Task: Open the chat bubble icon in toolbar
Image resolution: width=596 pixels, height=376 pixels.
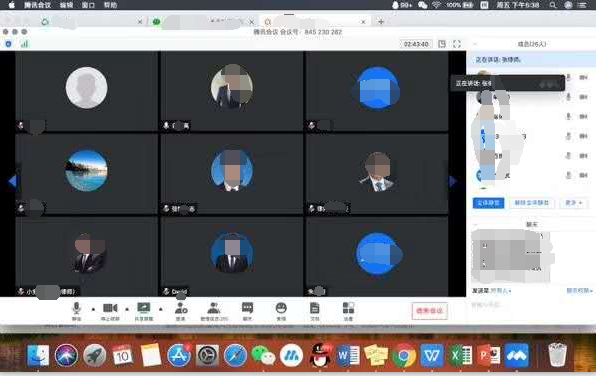Action: click(x=247, y=308)
